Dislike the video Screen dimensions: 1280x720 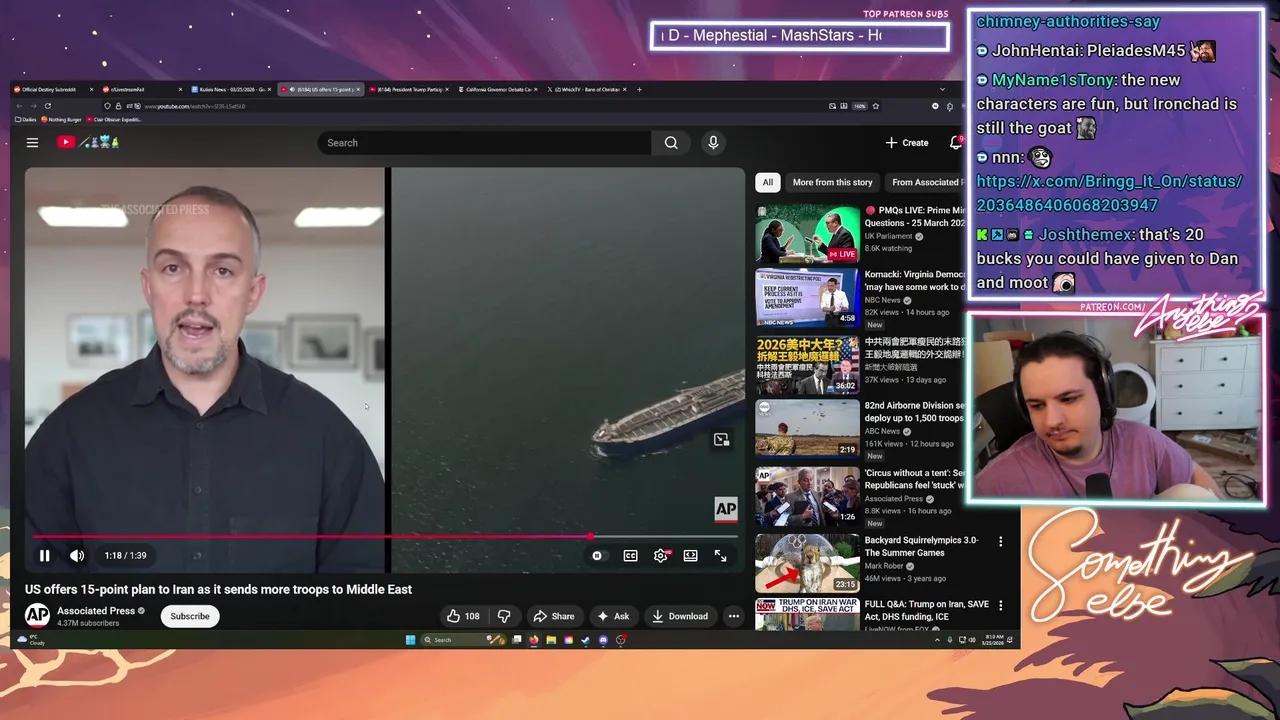[504, 616]
